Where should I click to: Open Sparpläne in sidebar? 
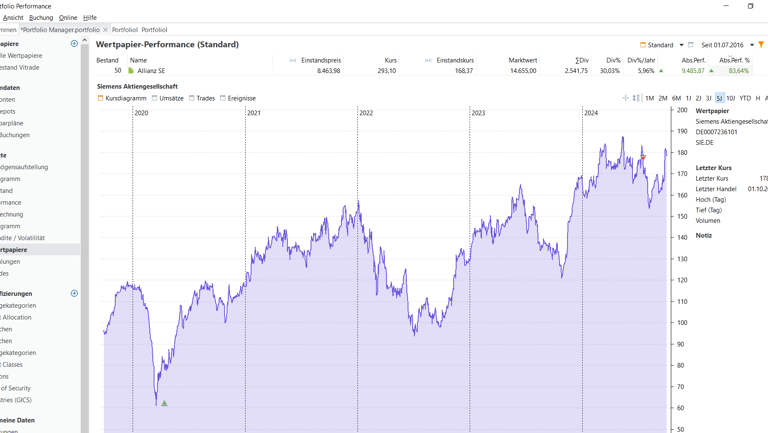12,123
